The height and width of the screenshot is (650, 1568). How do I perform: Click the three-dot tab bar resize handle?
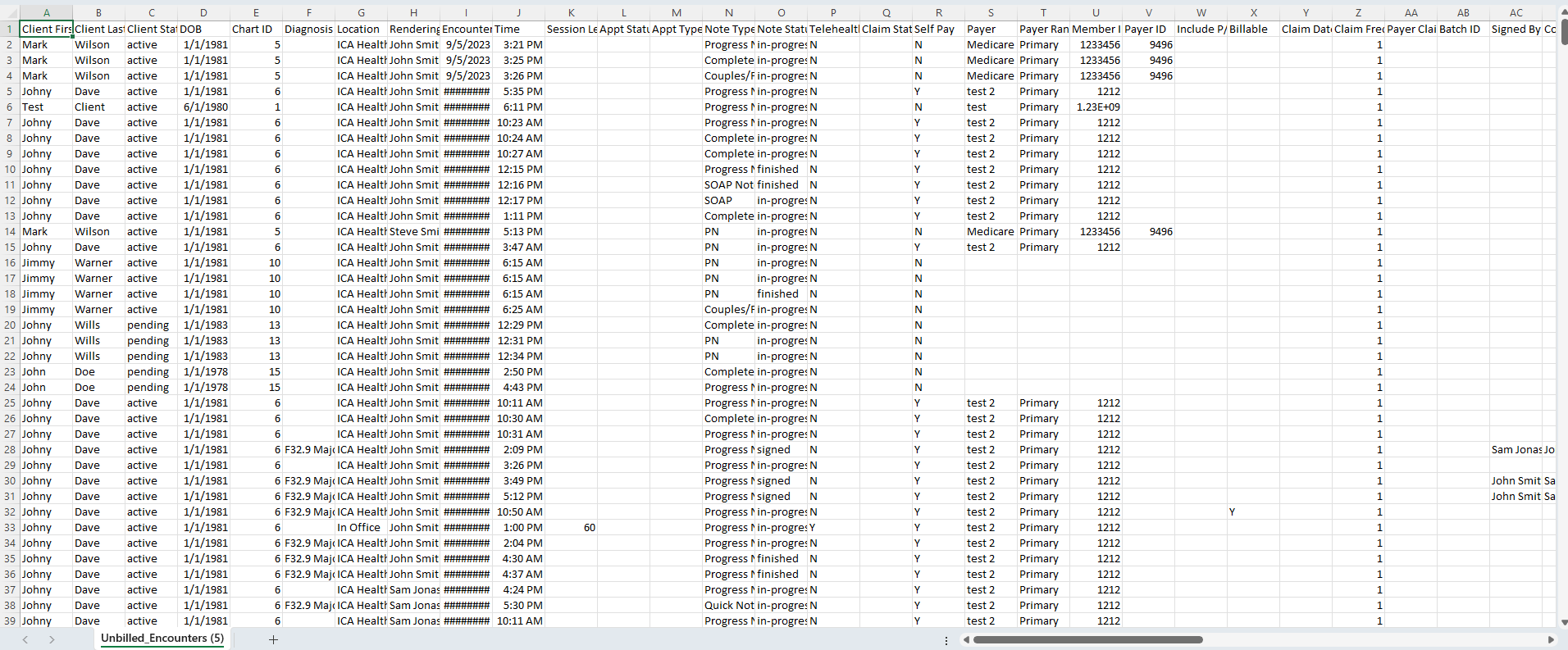[x=946, y=640]
